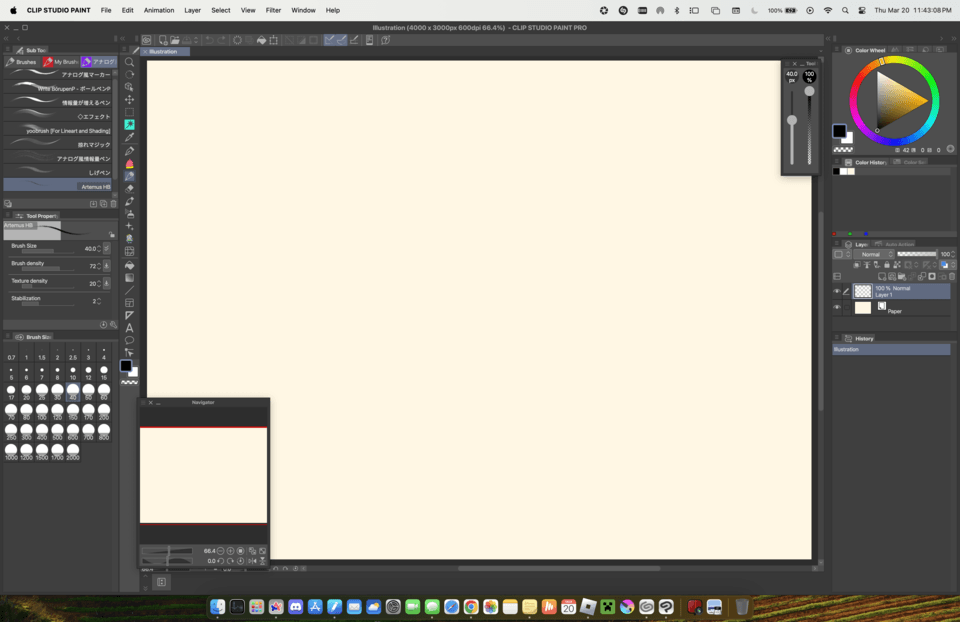Open Brush Size dynamics settings button
Screen dimensions: 960x622
107,249
